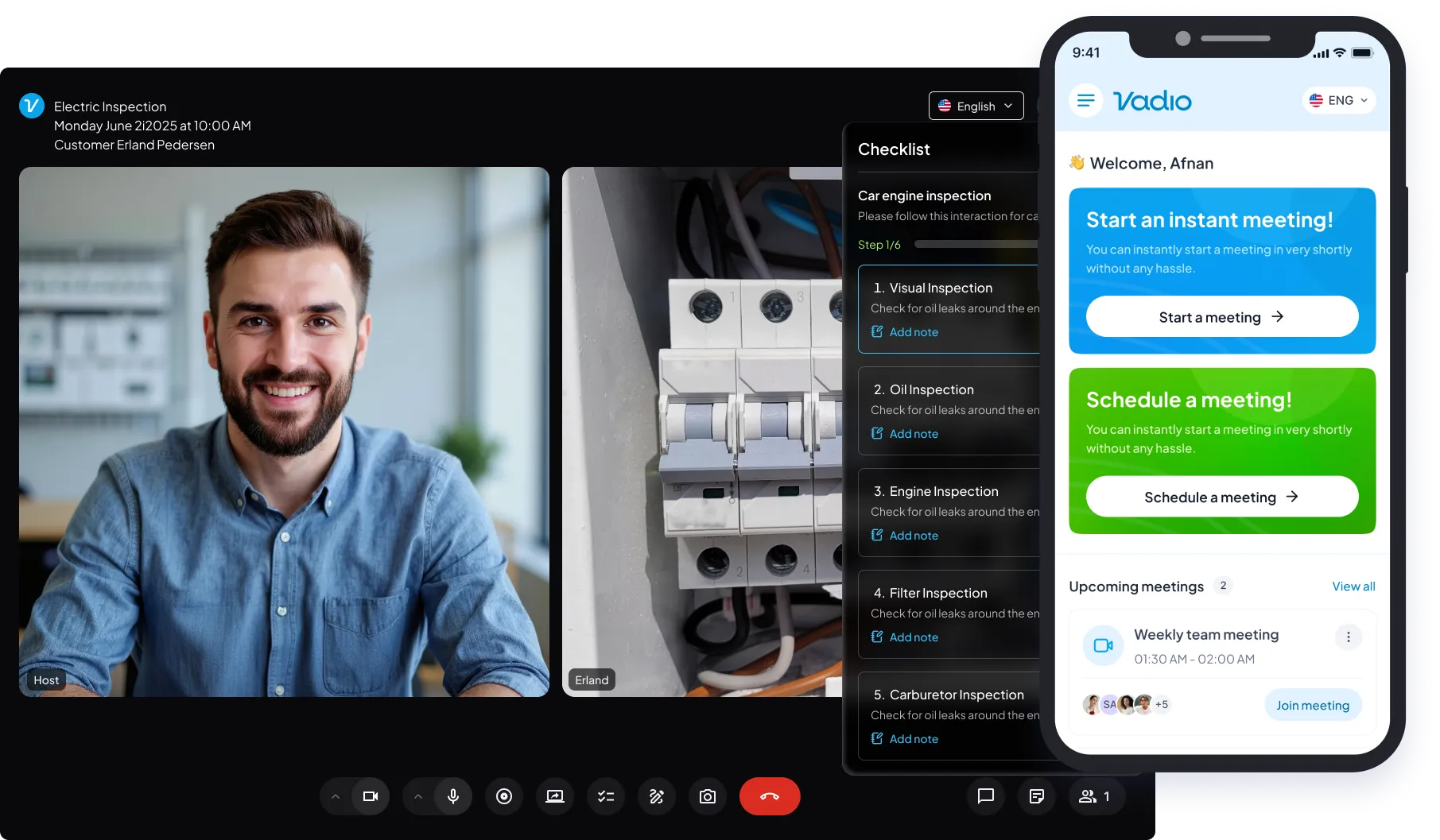The width and height of the screenshot is (1440, 840).
Task: Click the phone wifi status icon
Action: click(1340, 52)
